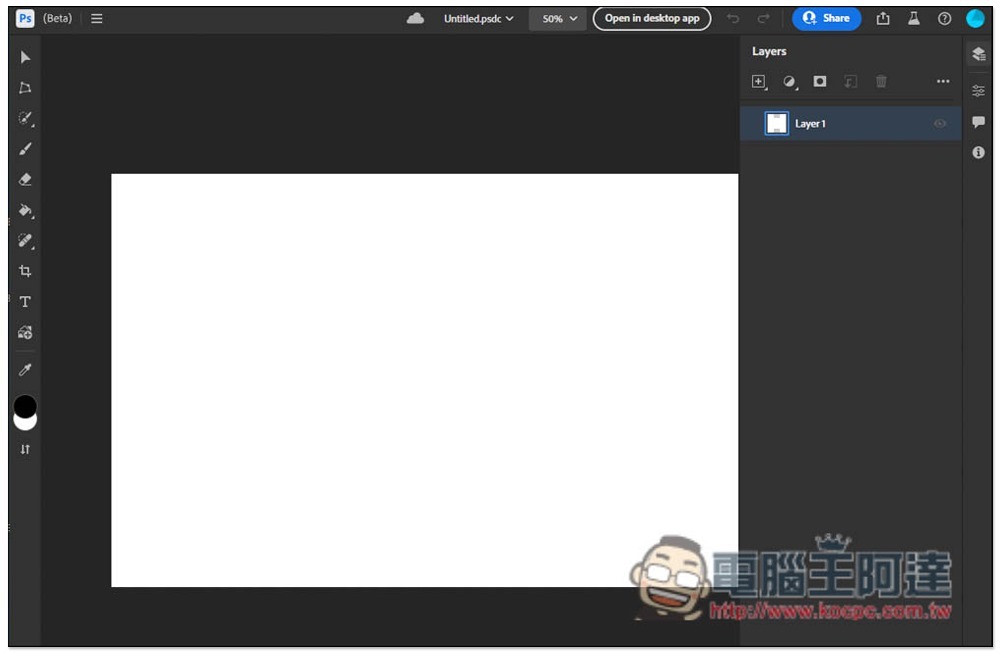Select the Type text tool

25,302
